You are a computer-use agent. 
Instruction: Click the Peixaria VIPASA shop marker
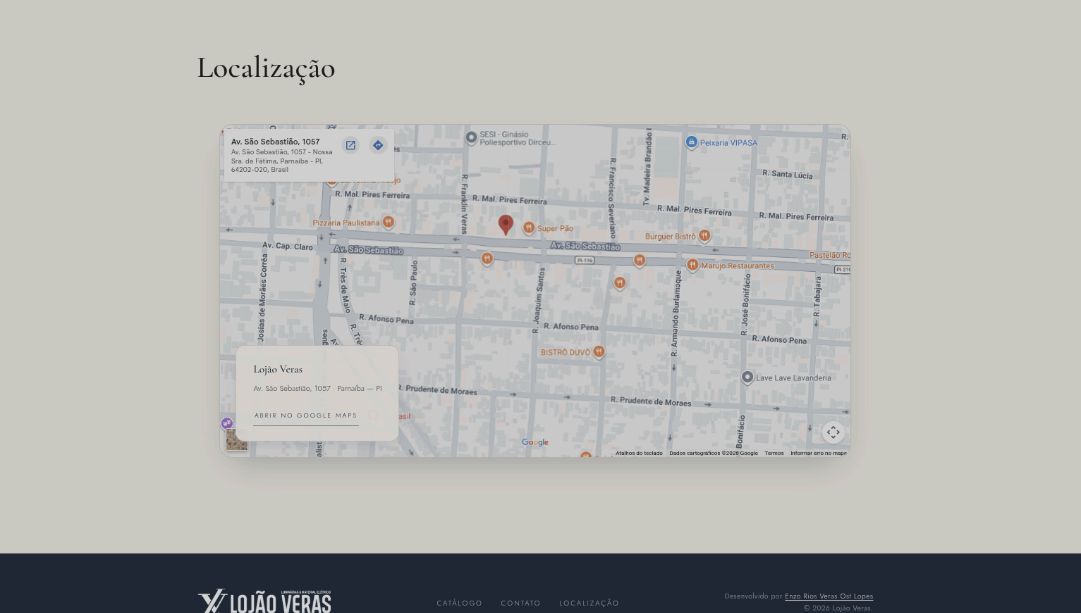coord(691,142)
